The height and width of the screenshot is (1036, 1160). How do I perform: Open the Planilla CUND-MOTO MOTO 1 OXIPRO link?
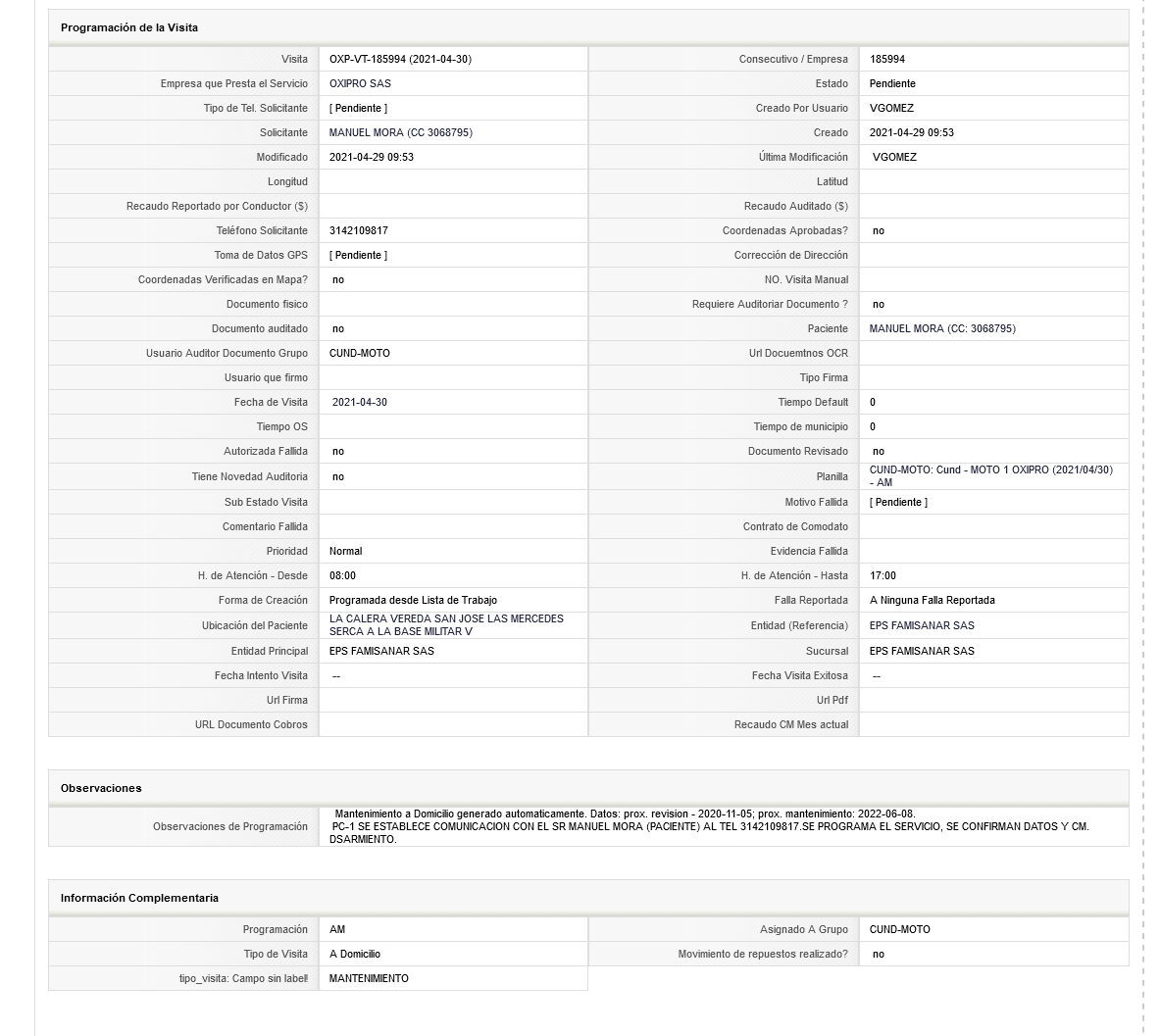[990, 476]
